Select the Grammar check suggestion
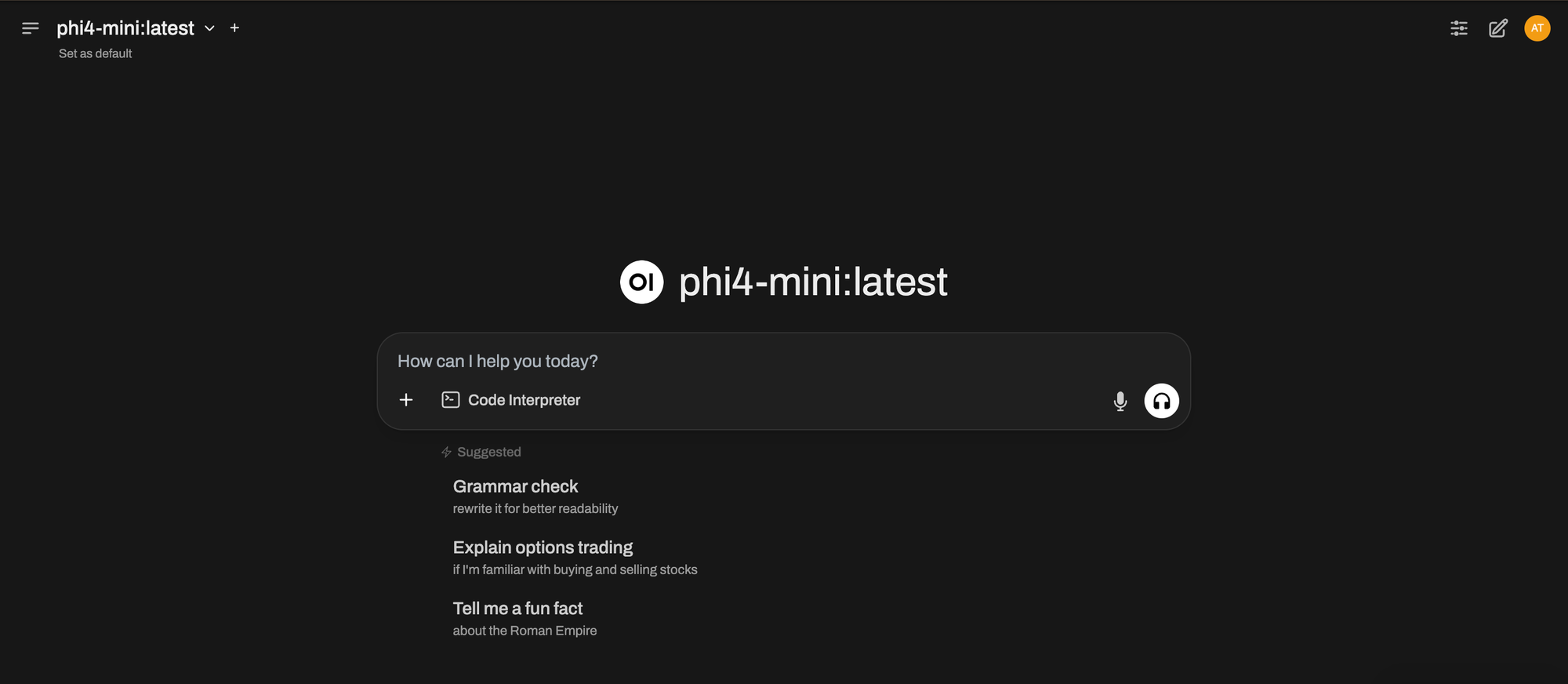The height and width of the screenshot is (684, 1568). click(515, 487)
